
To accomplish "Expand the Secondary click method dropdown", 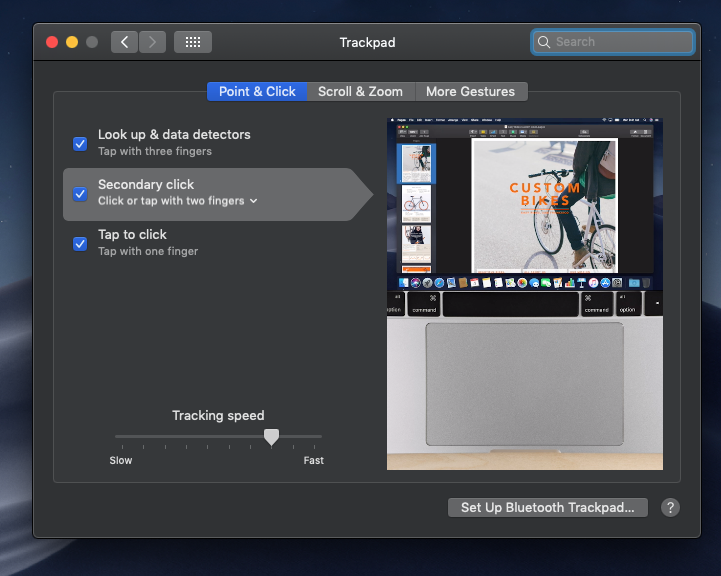I will [253, 201].
